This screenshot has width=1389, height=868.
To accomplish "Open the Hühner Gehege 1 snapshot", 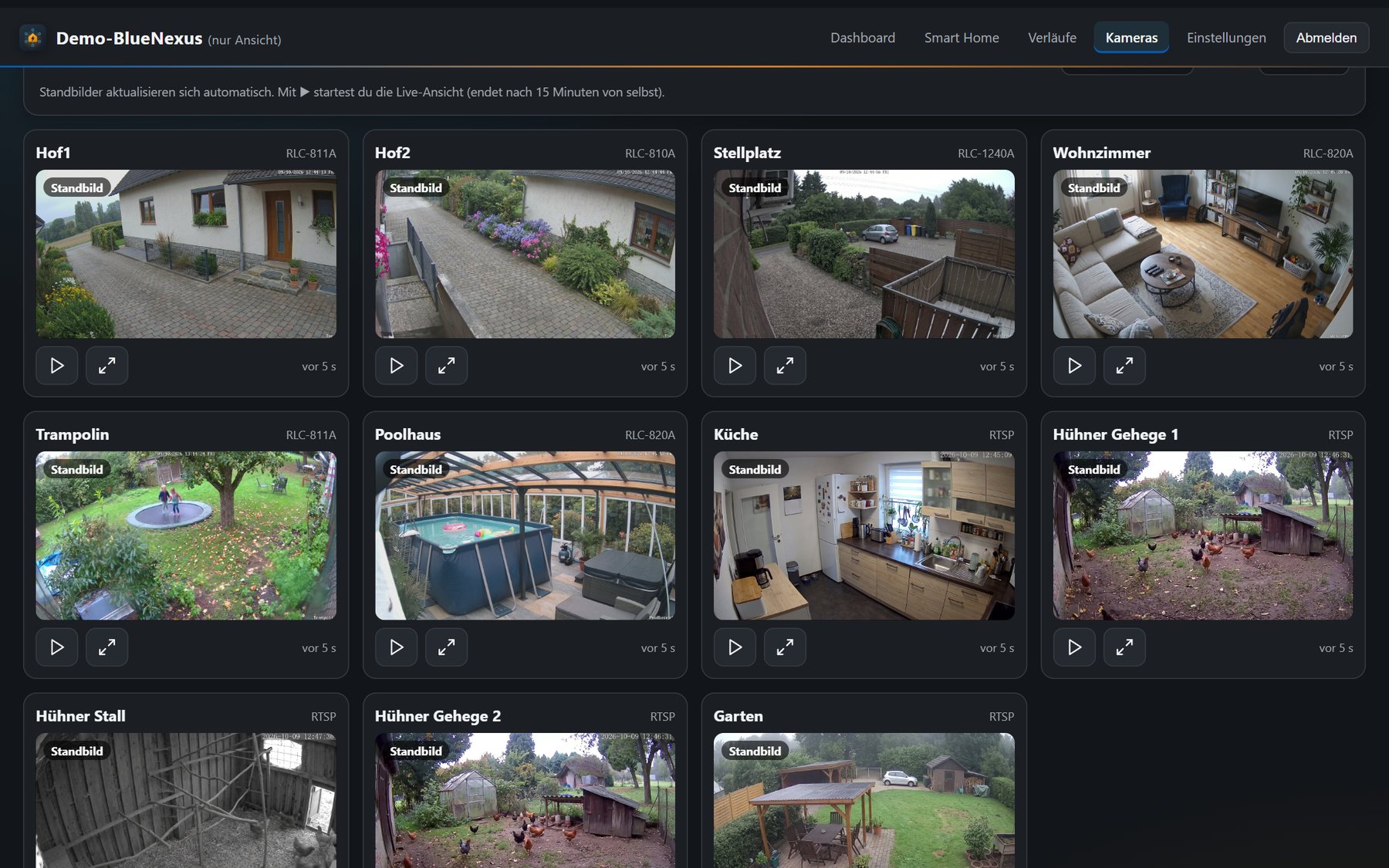I will pos(1203,535).
